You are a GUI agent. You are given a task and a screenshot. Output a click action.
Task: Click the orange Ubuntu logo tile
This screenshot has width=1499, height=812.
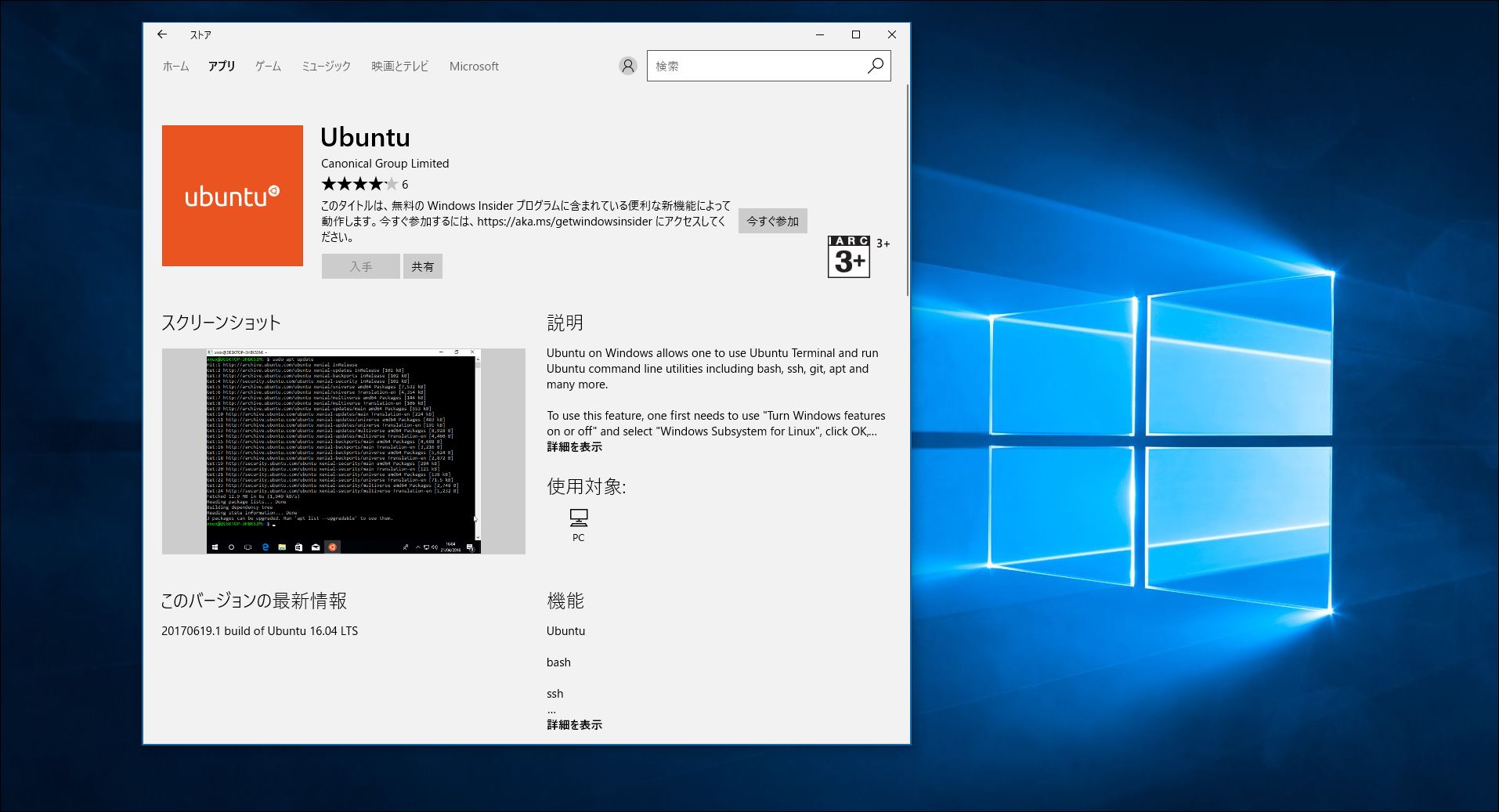coord(232,195)
